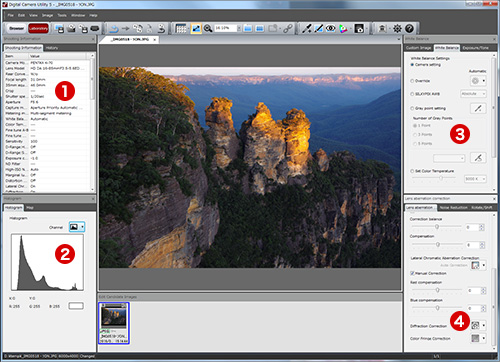Viewport: 500px width, 363px height.
Task: Click the histogram color swatch box
Action: 76,306
